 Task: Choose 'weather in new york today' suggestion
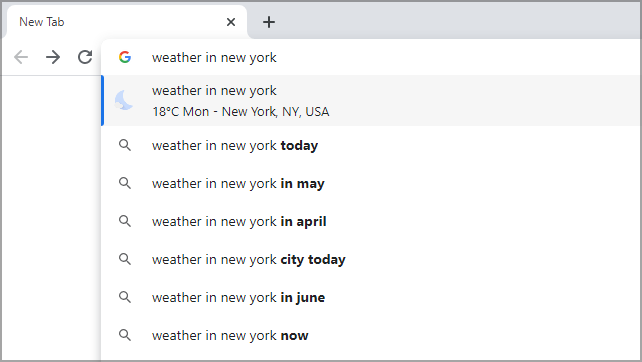click(371, 145)
